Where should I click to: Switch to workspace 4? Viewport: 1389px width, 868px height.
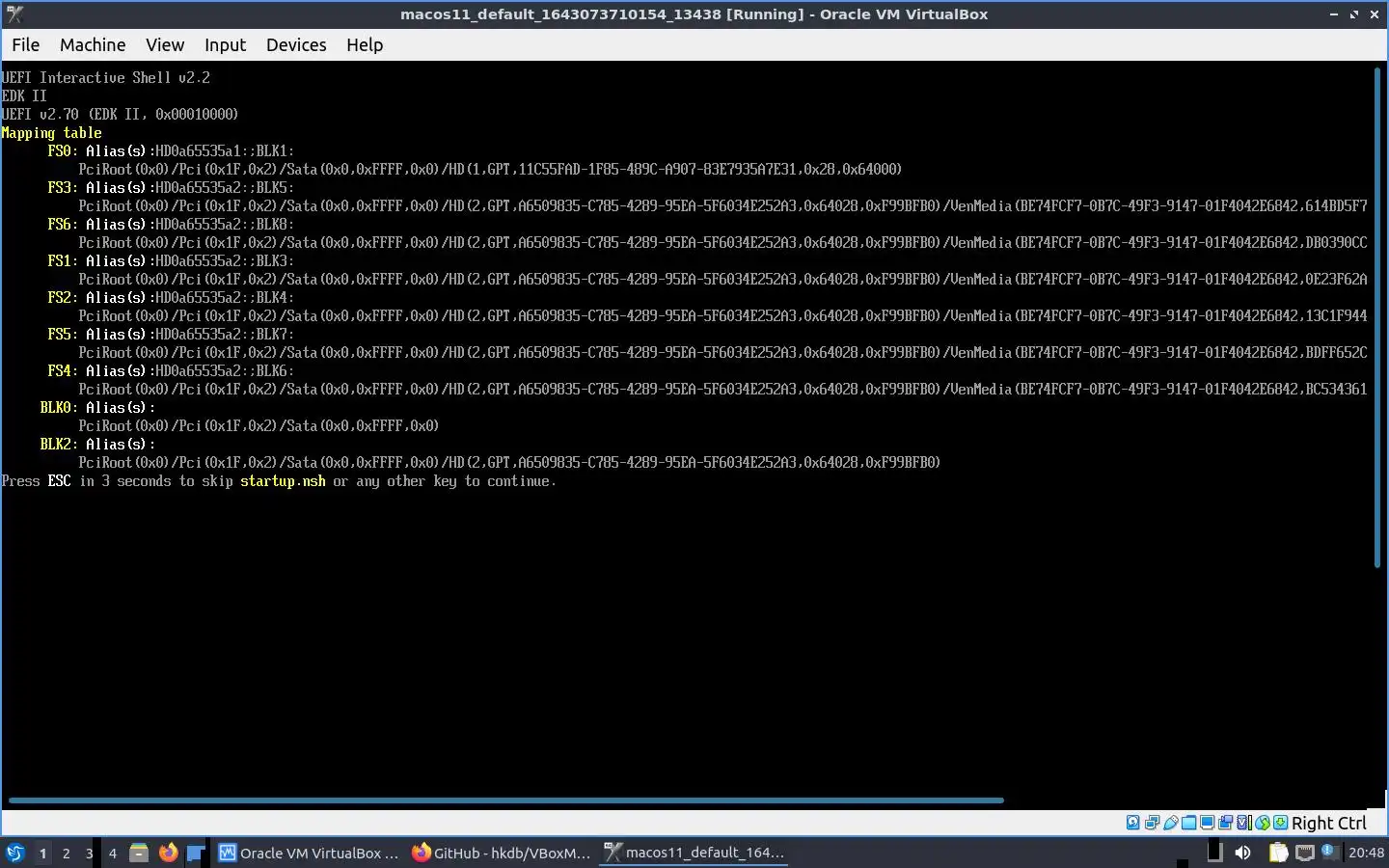click(112, 853)
